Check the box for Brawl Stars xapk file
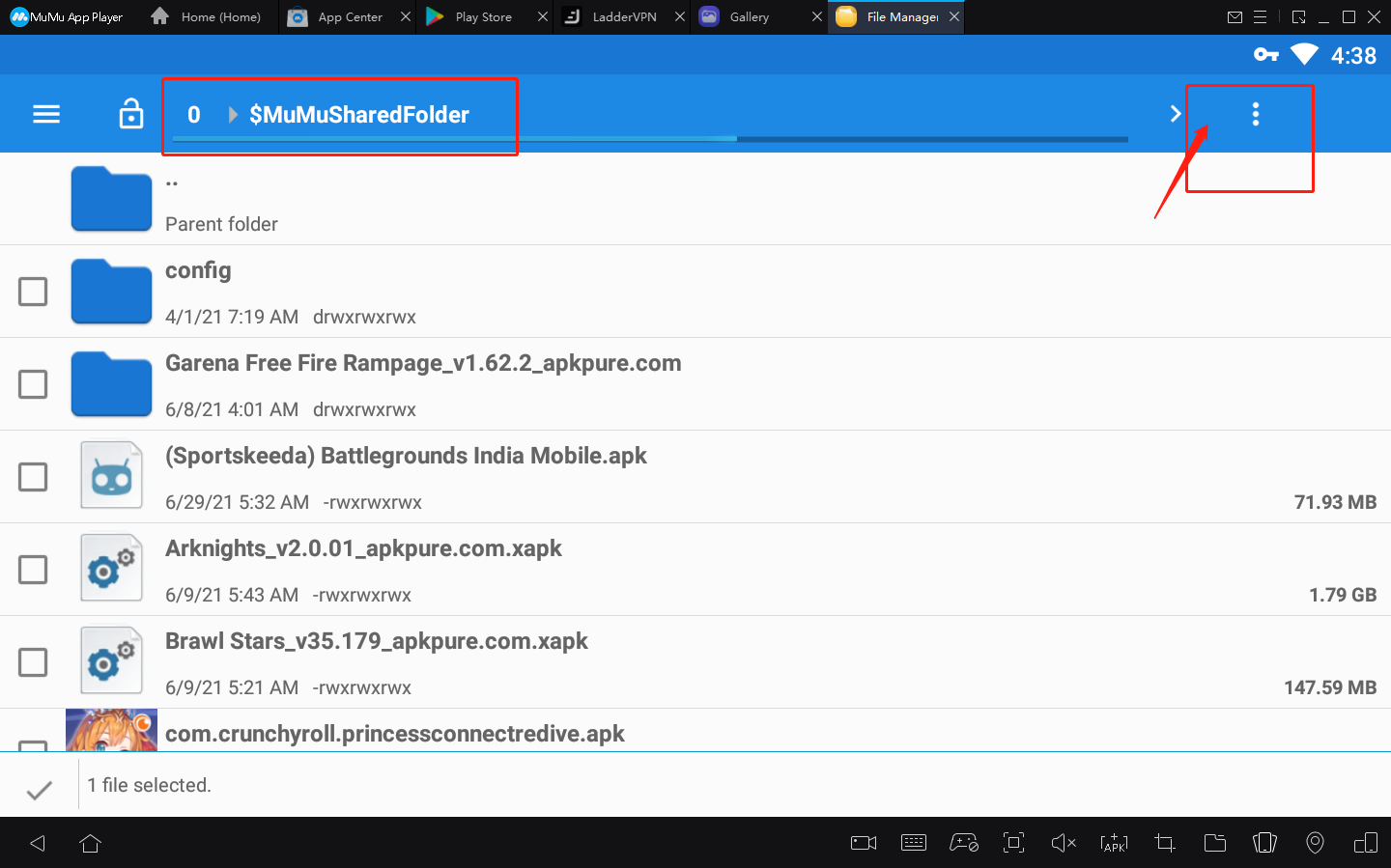This screenshot has height=868, width=1391. point(33,662)
